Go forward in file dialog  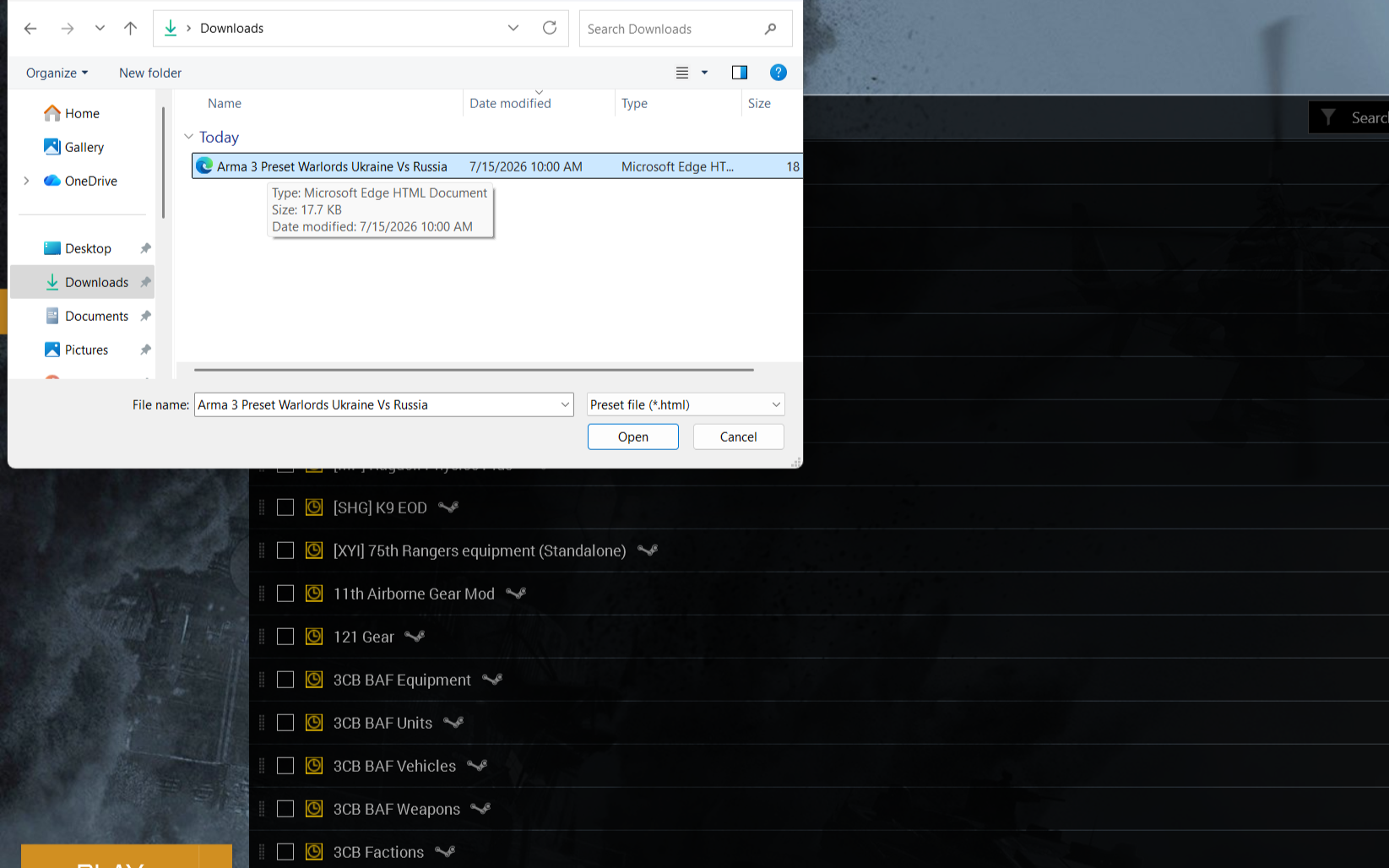pos(68,29)
